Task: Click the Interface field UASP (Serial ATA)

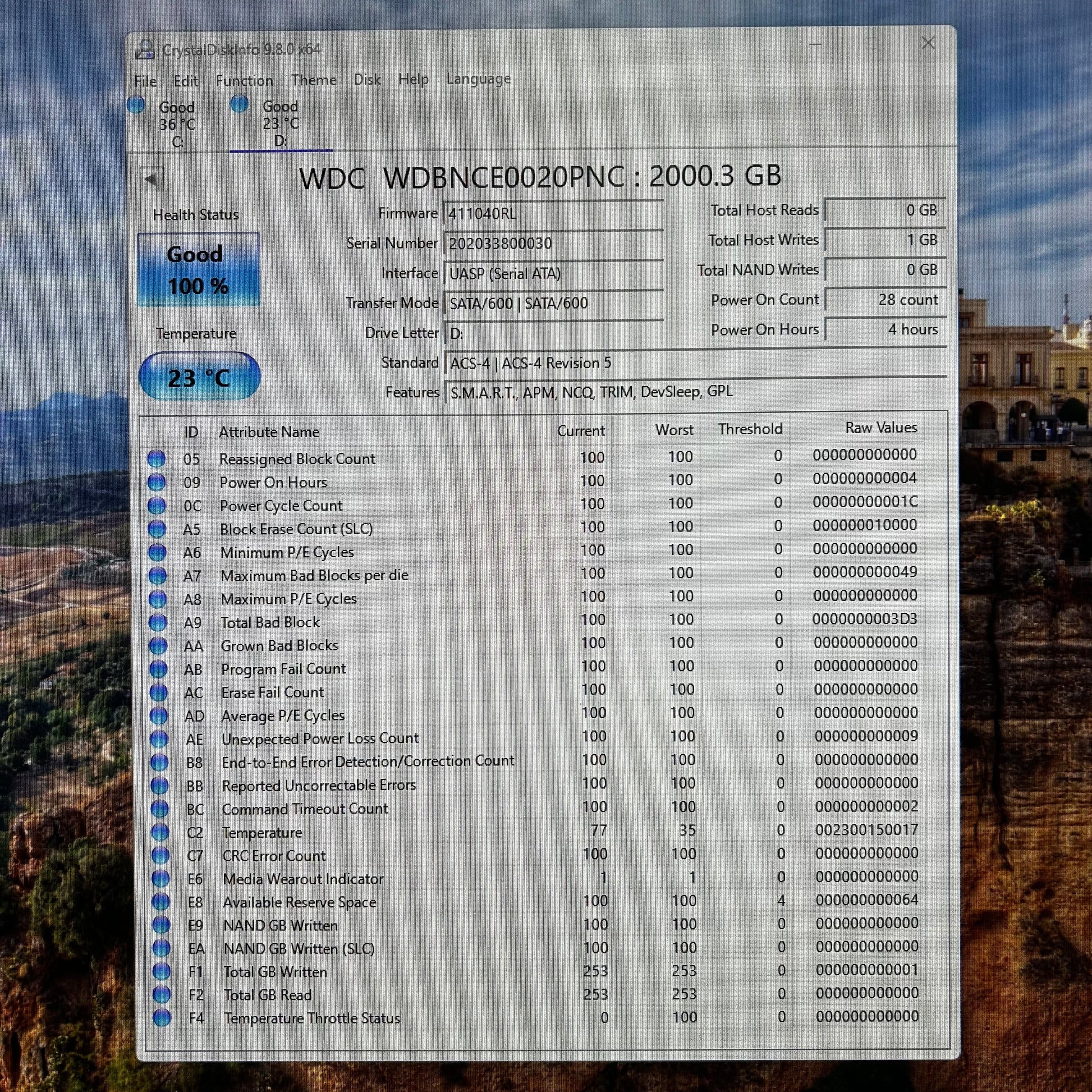Action: tap(553, 274)
